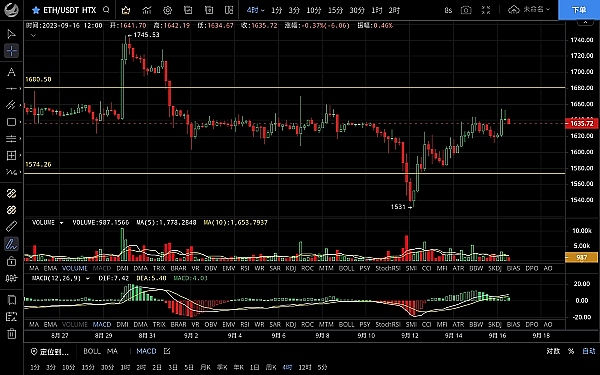Click the 下单 order button
This screenshot has width=600, height=375.
tap(579, 10)
